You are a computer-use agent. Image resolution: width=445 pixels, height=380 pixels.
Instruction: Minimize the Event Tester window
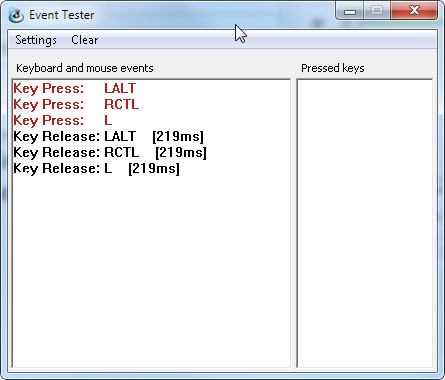click(x=350, y=11)
